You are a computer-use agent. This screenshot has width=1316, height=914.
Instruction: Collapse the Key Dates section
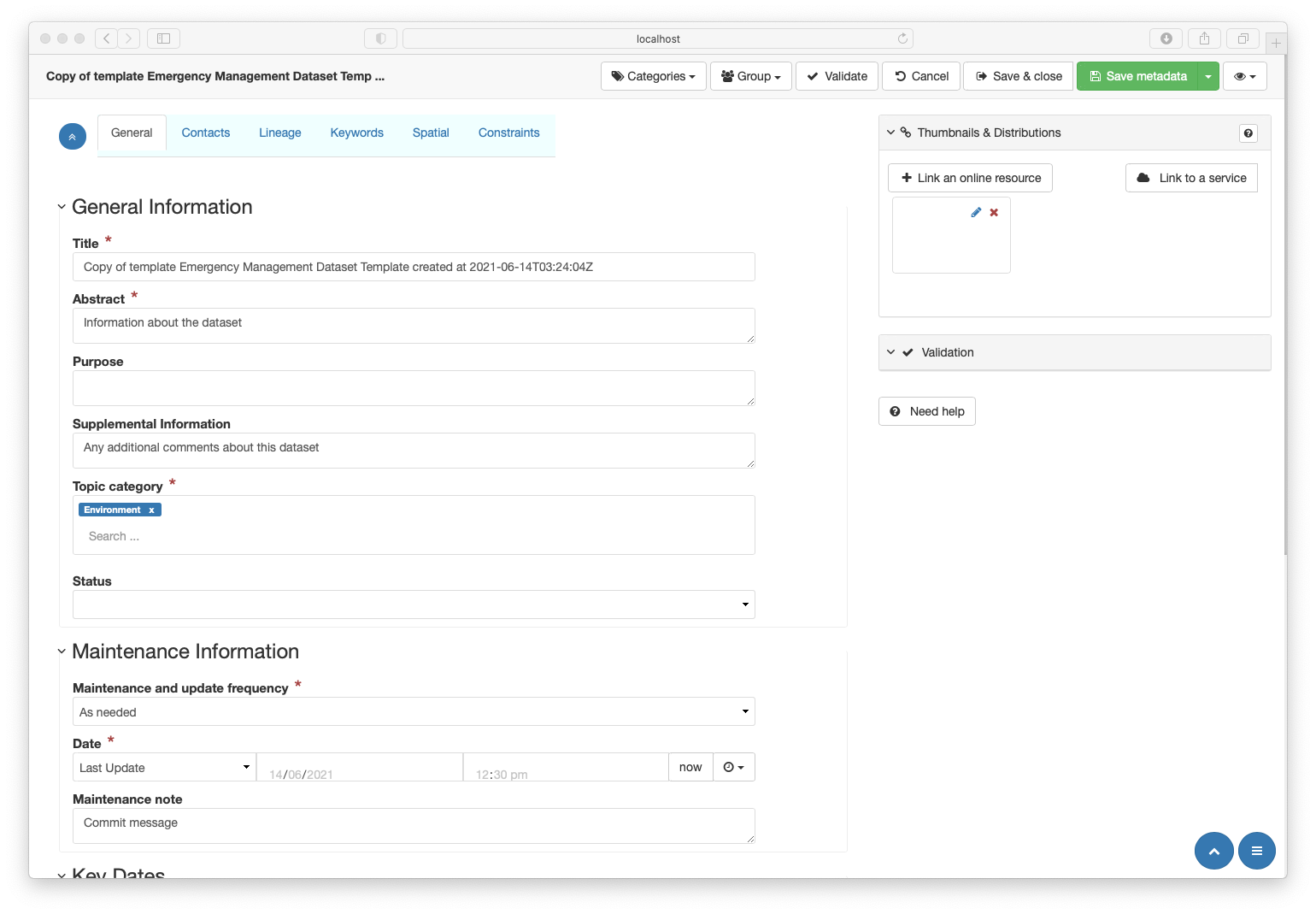(x=62, y=875)
